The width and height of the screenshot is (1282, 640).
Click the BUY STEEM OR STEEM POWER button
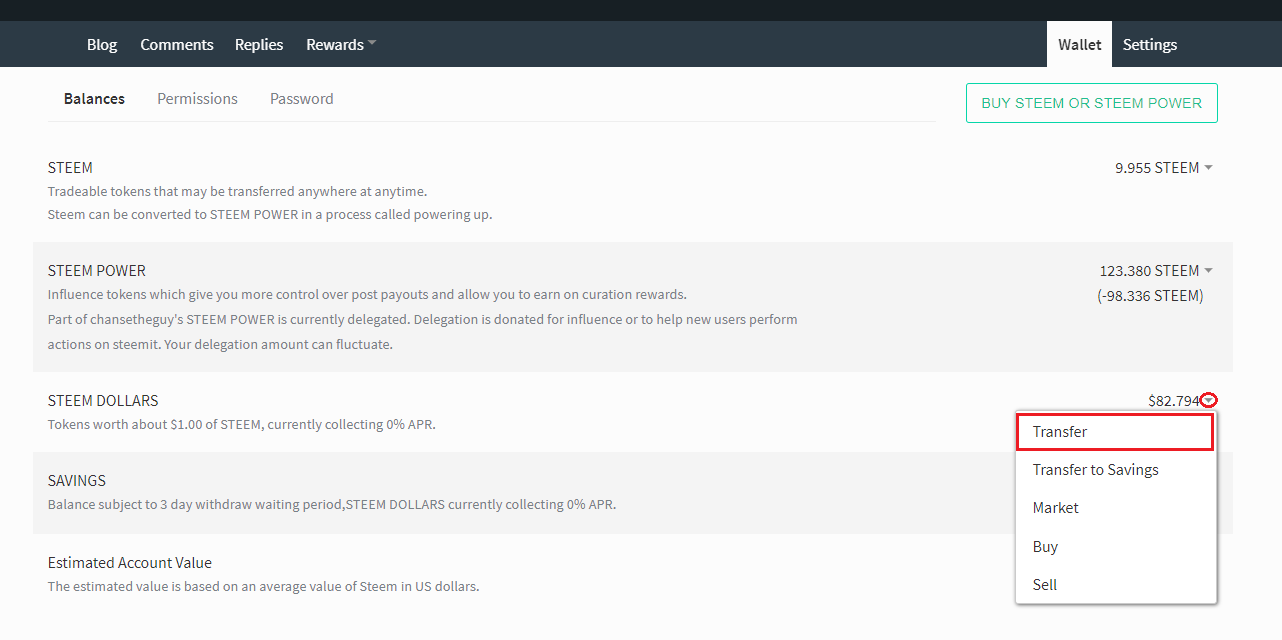tap(1092, 103)
